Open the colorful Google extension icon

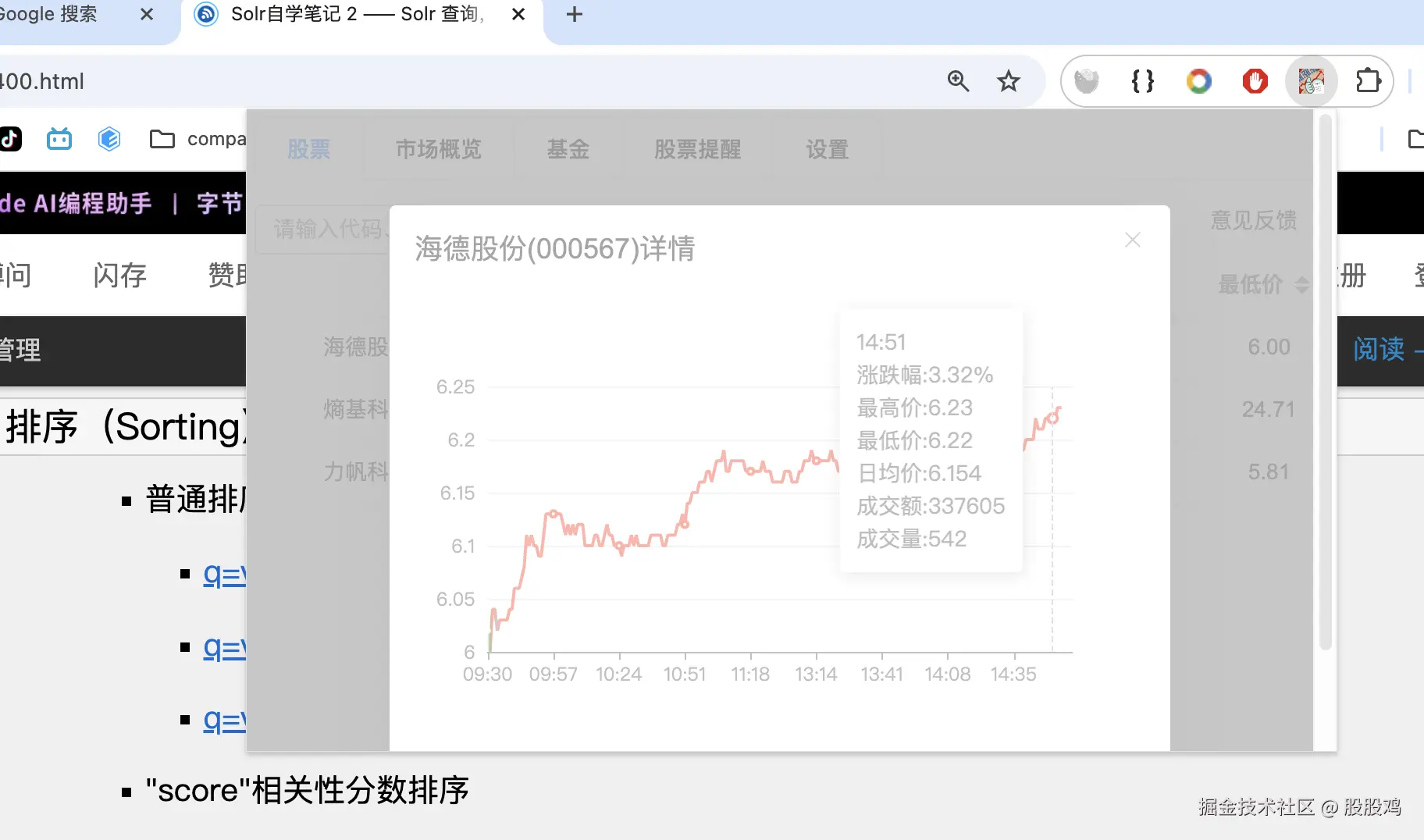coord(1198,80)
